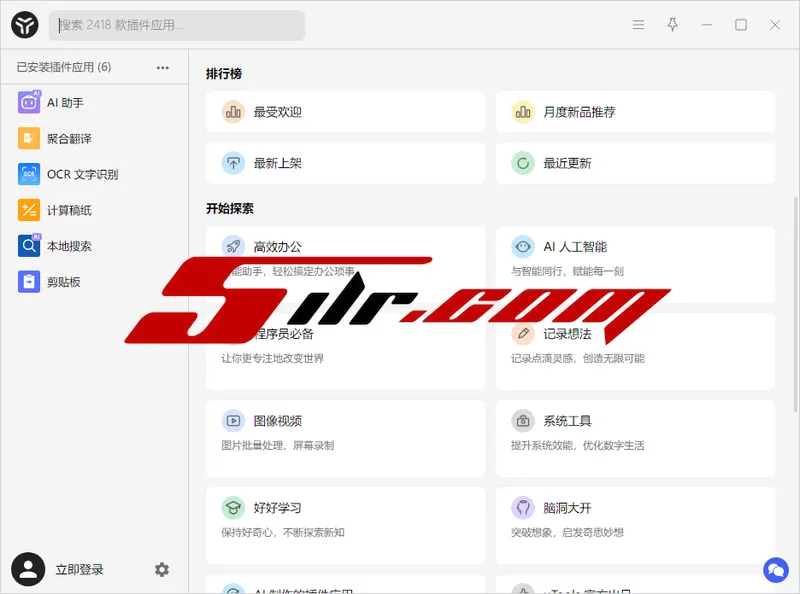Click 记录想法 pencil icon
This screenshot has height=594, width=800.
[x=523, y=334]
